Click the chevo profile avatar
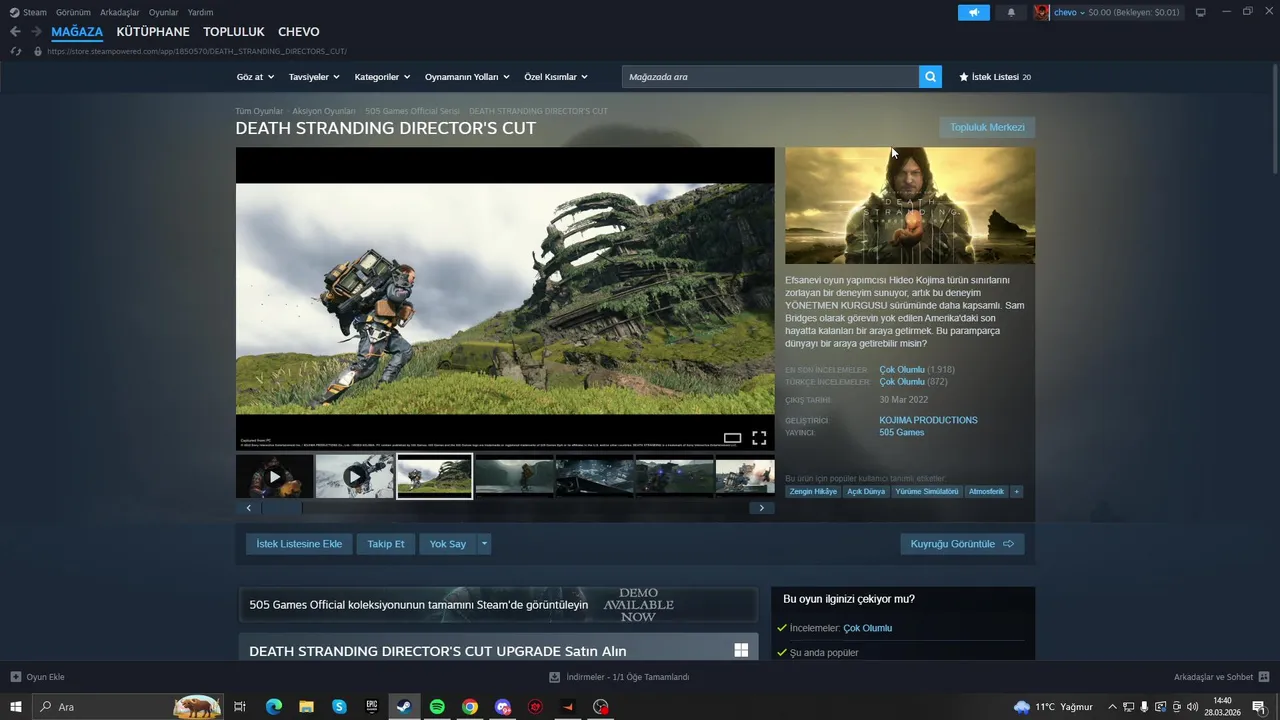 pyautogui.click(x=1042, y=12)
